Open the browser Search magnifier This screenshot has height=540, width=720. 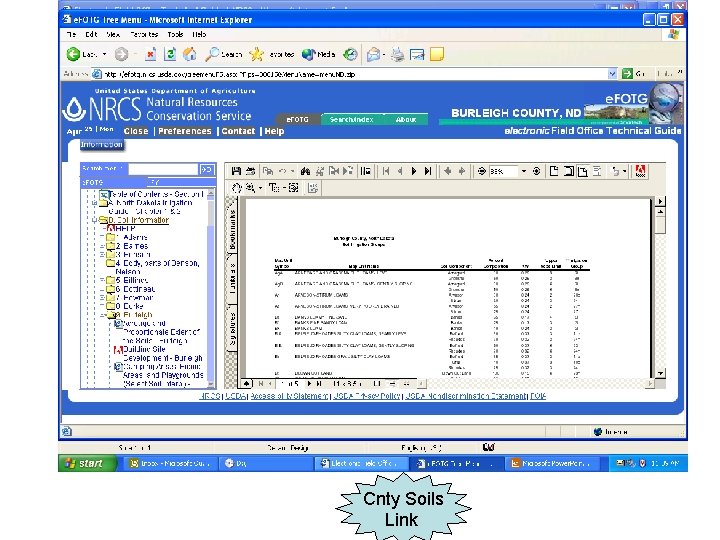point(212,54)
